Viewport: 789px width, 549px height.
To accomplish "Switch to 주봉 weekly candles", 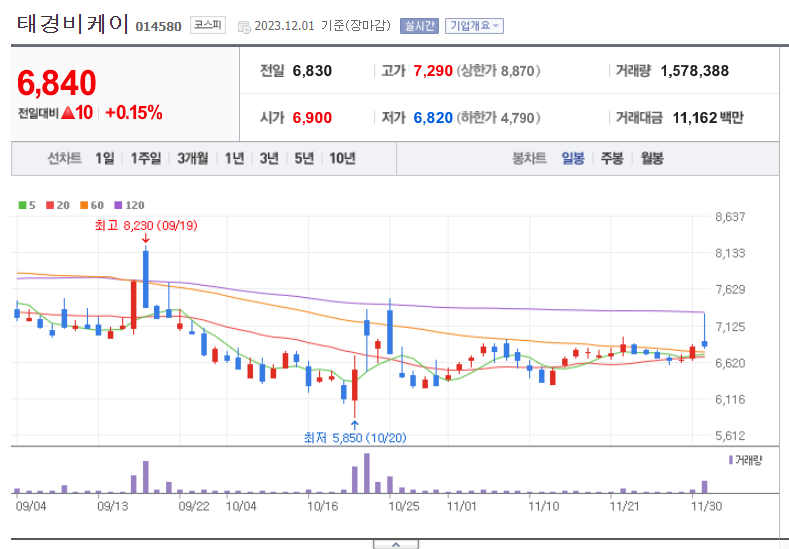I will (x=612, y=159).
